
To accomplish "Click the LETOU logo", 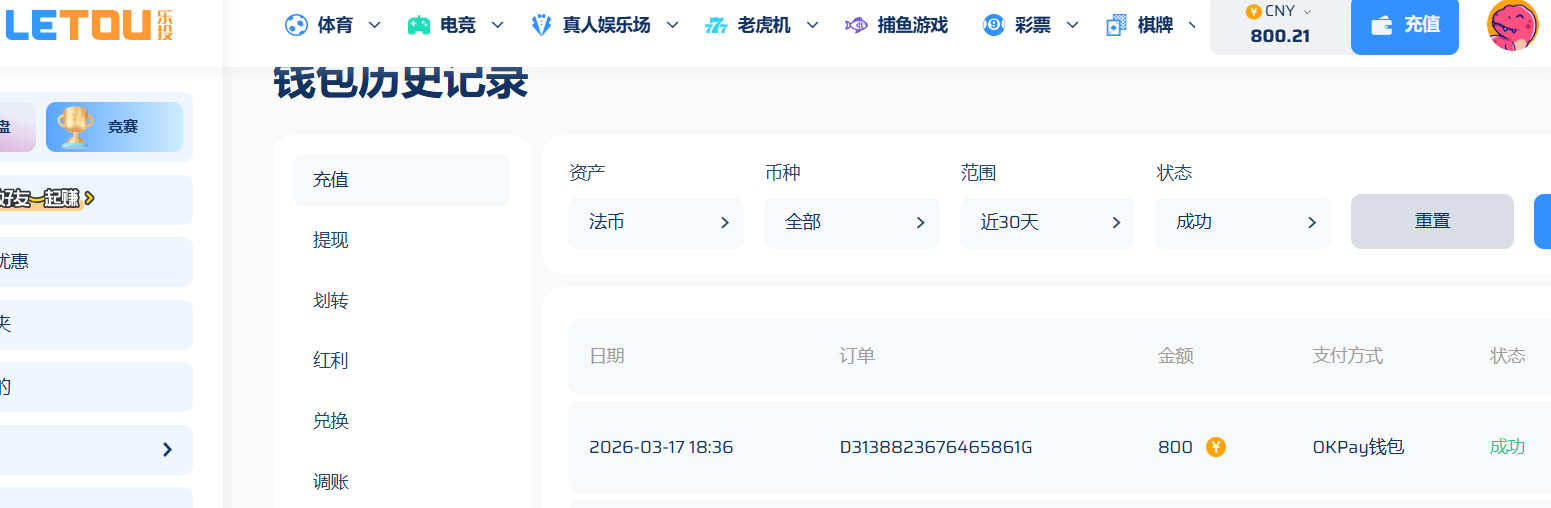I will pos(90,25).
